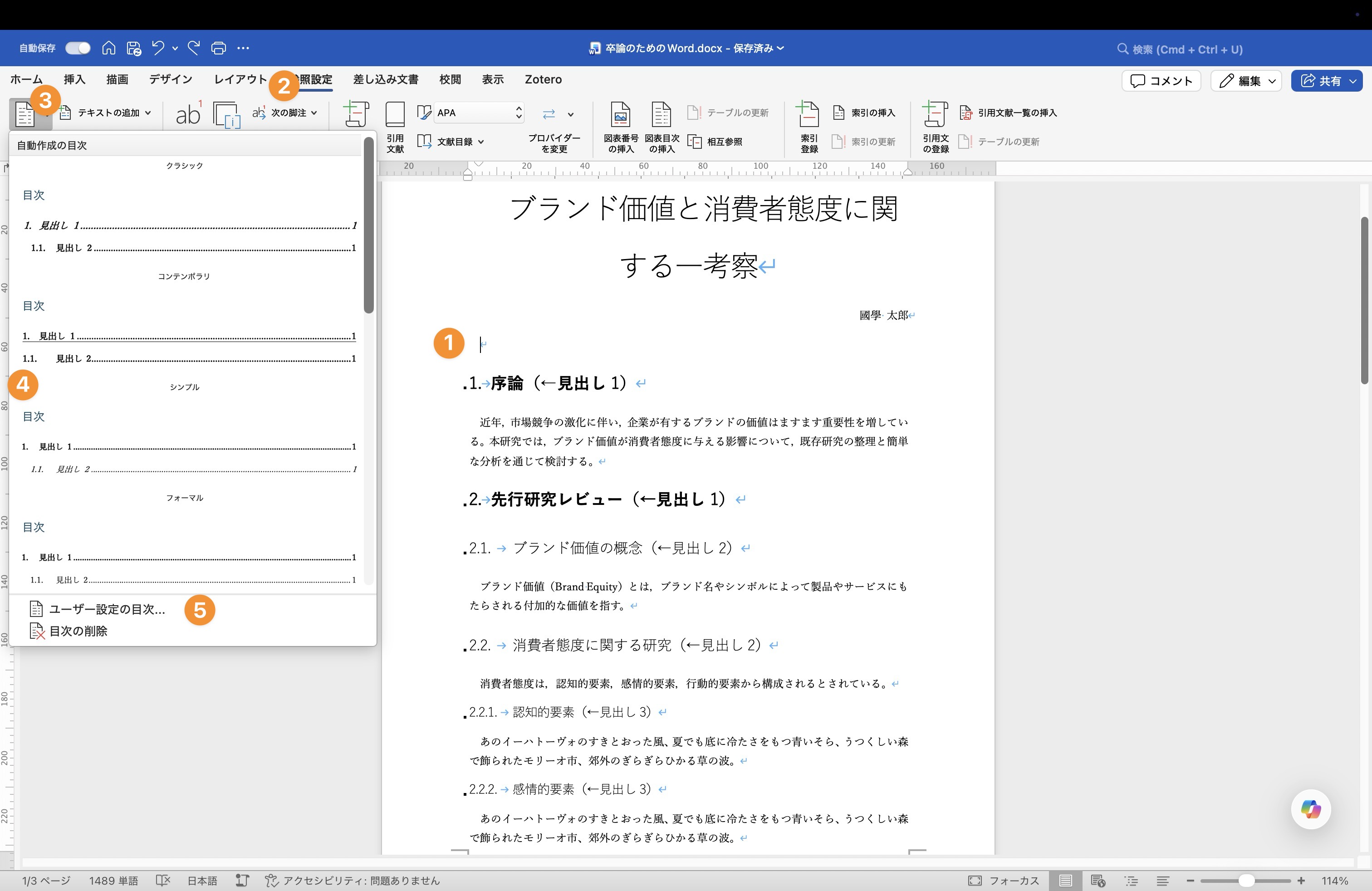Toggle the 自動保存 switch off
The width and height of the screenshot is (1372, 891).
(x=78, y=48)
